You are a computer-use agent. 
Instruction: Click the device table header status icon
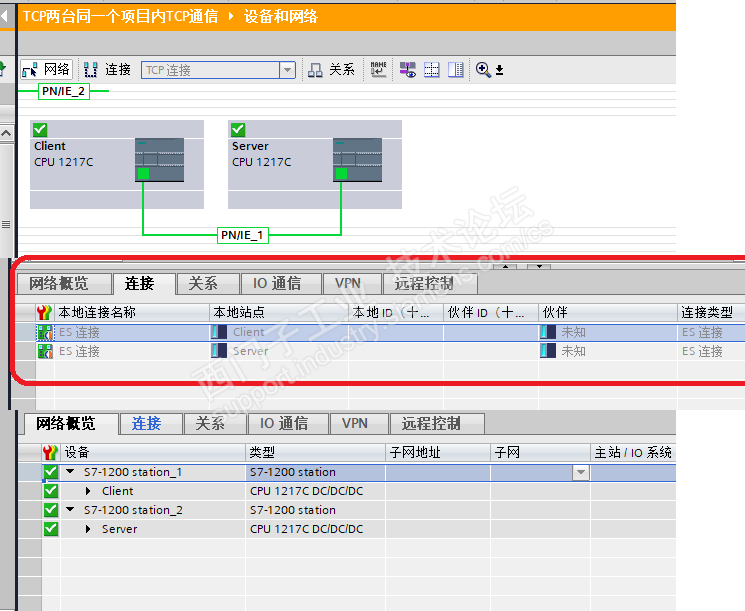point(50,452)
